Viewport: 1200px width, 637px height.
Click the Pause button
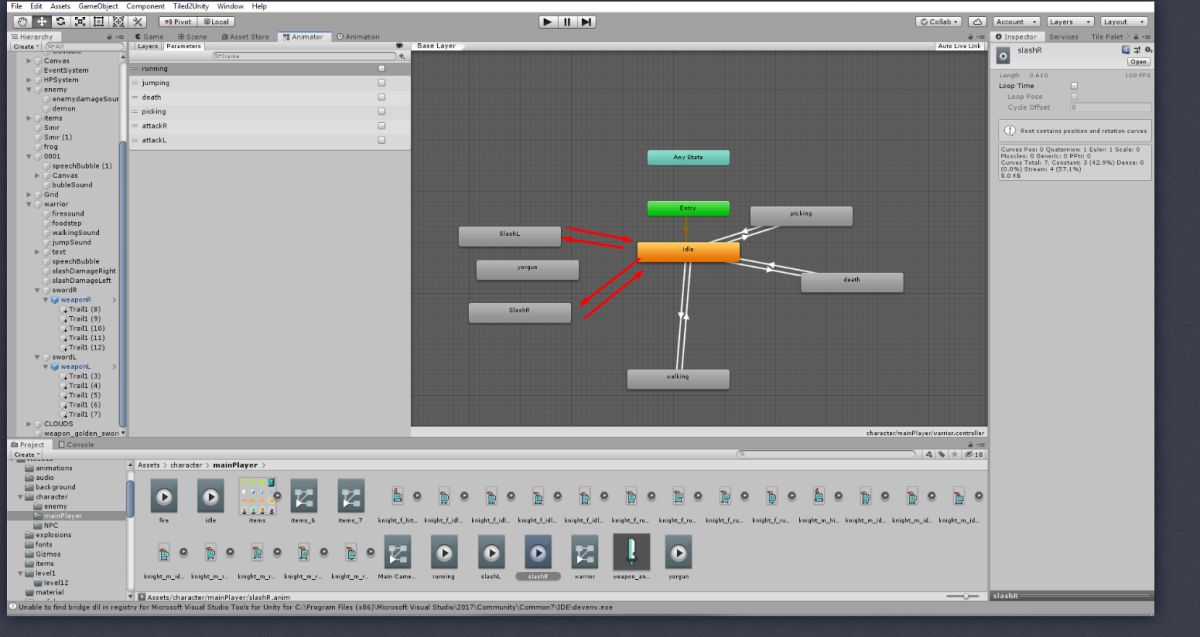tap(568, 21)
